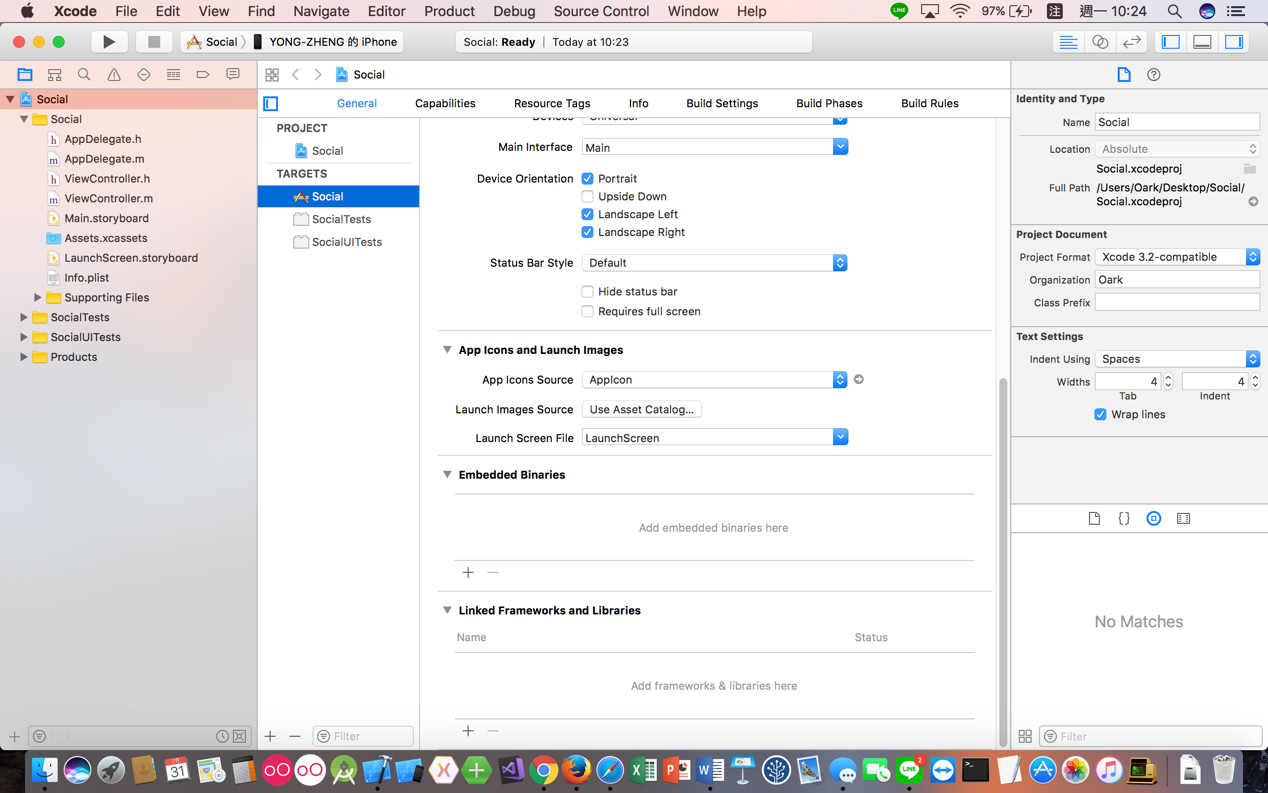The width and height of the screenshot is (1268, 793).
Task: Enable Hide status bar
Action: [x=587, y=292]
